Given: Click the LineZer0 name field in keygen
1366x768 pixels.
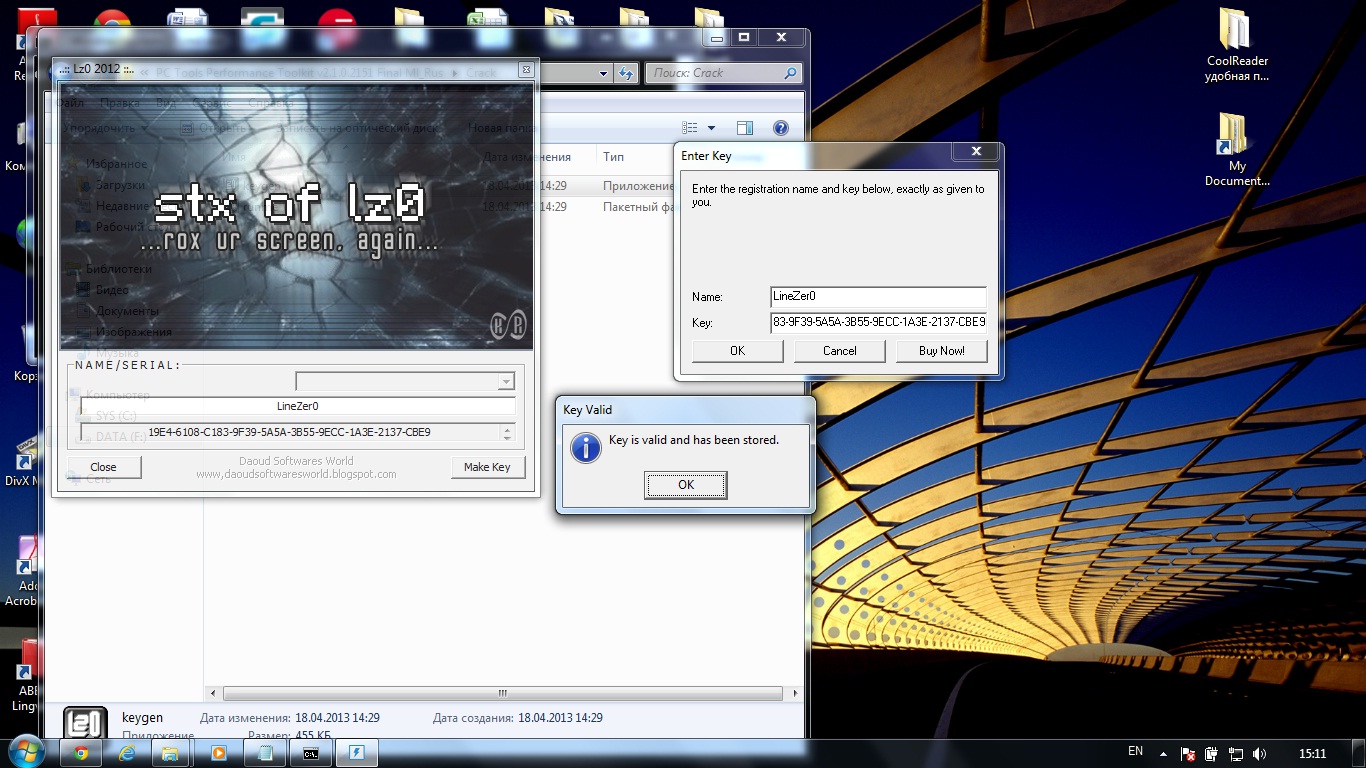Looking at the screenshot, I should pyautogui.click(x=298, y=406).
